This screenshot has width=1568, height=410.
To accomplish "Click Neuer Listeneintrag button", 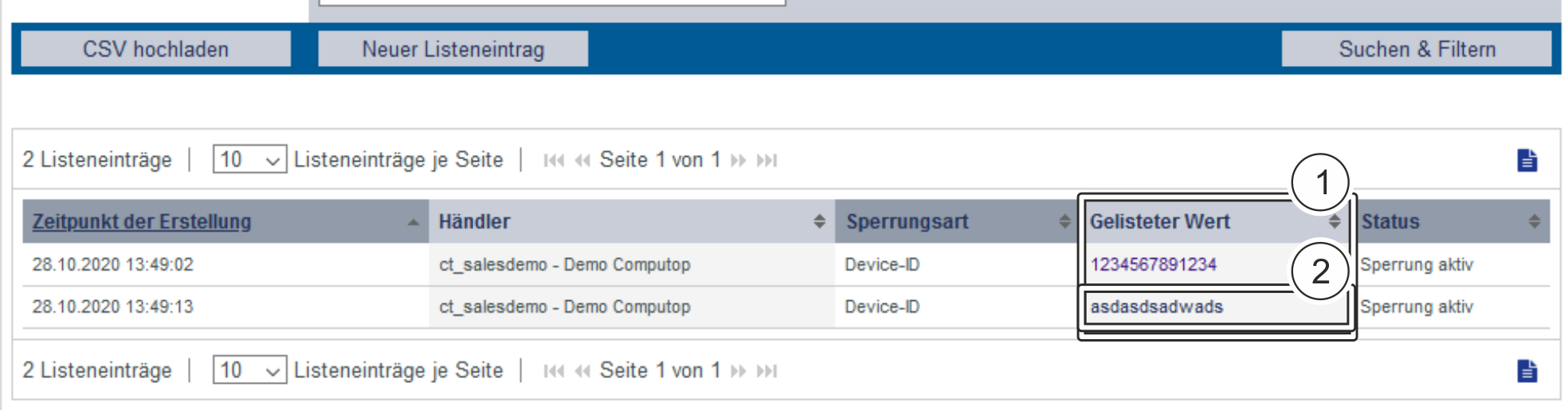I will (x=453, y=49).
